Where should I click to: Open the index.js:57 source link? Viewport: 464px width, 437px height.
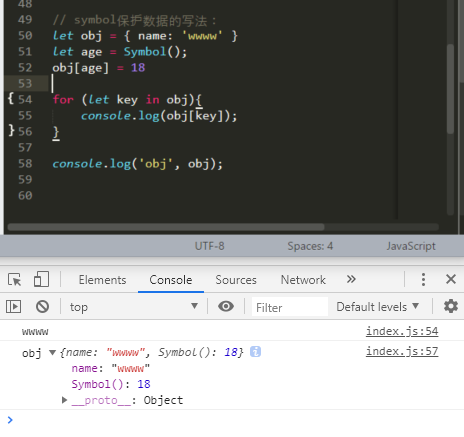(x=402, y=351)
